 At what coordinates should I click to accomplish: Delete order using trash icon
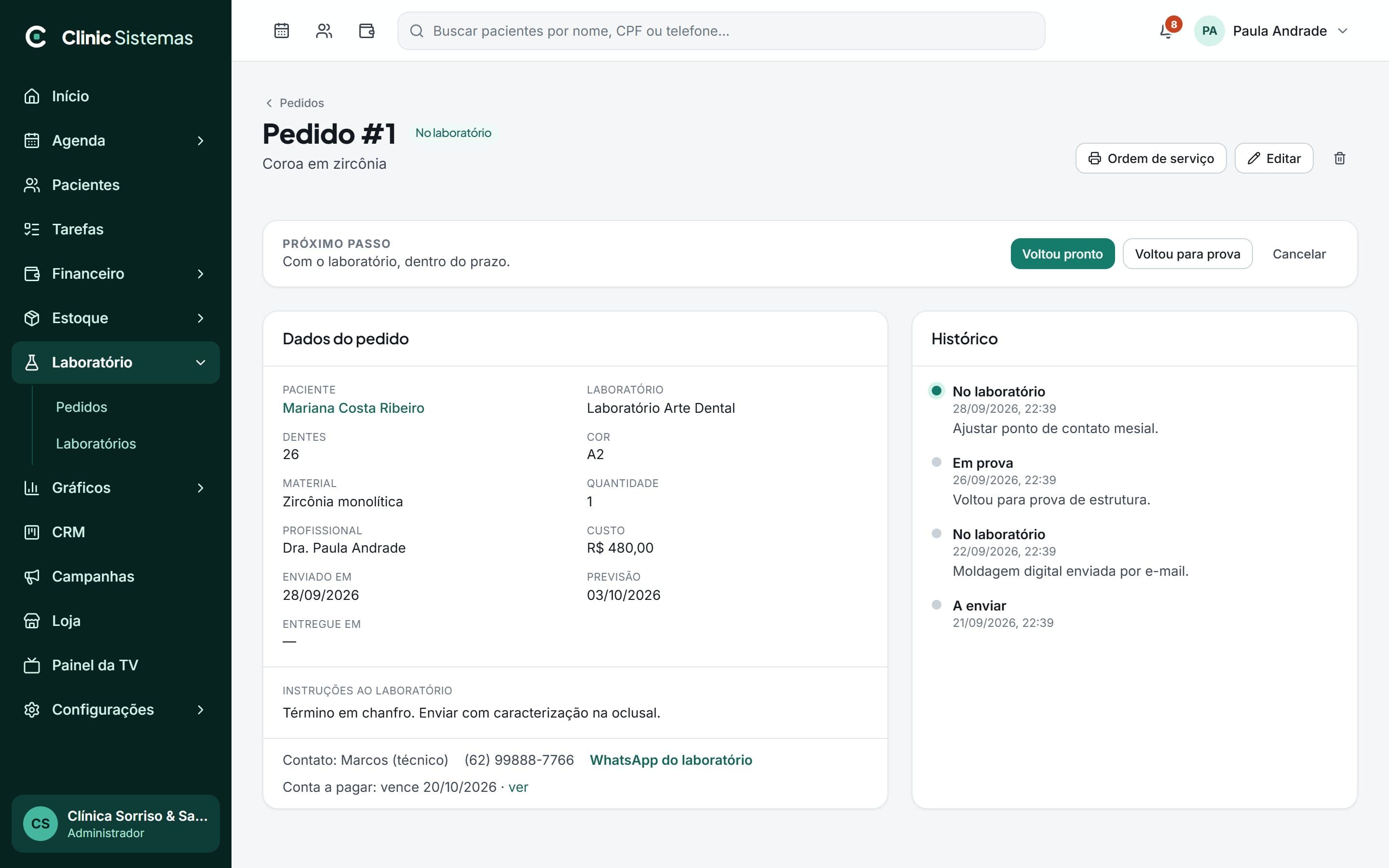tap(1340, 159)
